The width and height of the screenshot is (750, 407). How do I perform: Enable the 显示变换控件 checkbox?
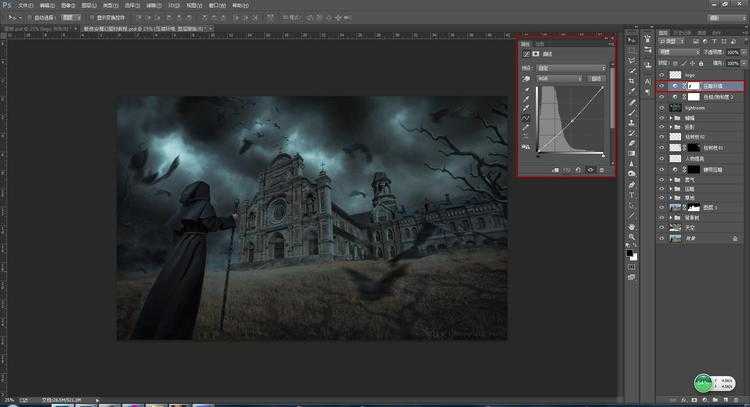pos(91,17)
